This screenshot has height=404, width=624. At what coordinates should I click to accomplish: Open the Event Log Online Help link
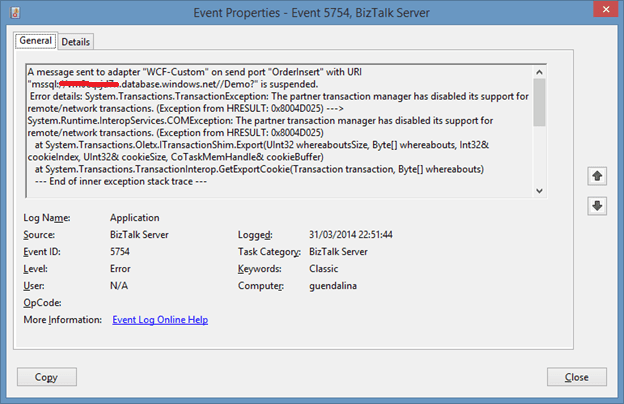point(160,320)
